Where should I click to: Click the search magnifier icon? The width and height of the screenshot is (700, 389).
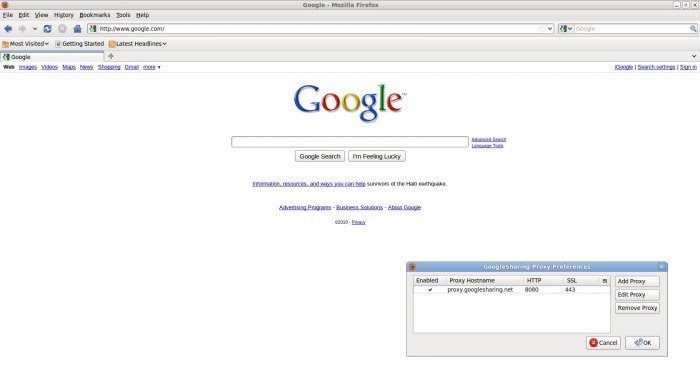pos(693,29)
